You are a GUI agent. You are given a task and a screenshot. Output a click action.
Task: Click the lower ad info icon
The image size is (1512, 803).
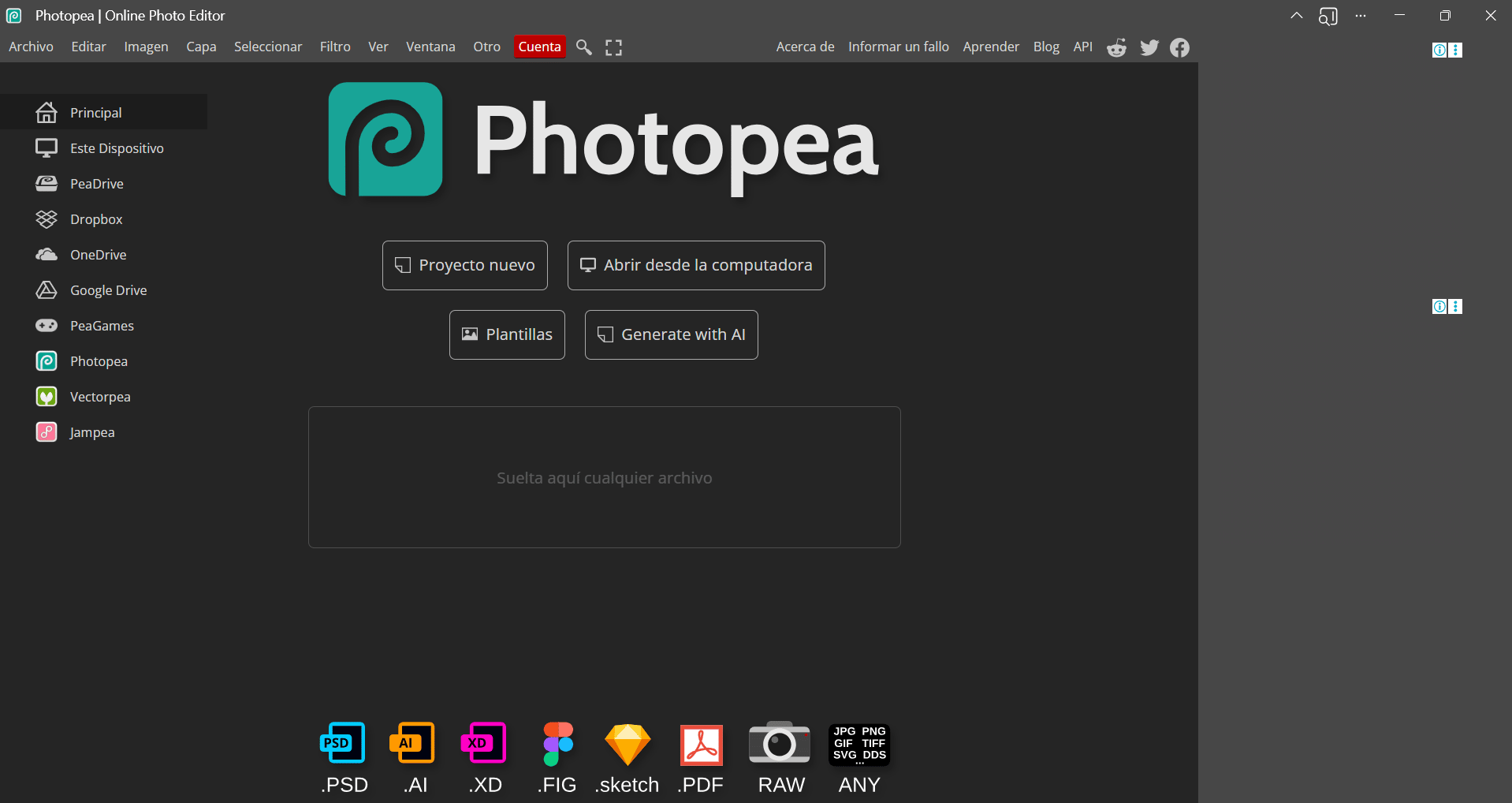(1439, 306)
